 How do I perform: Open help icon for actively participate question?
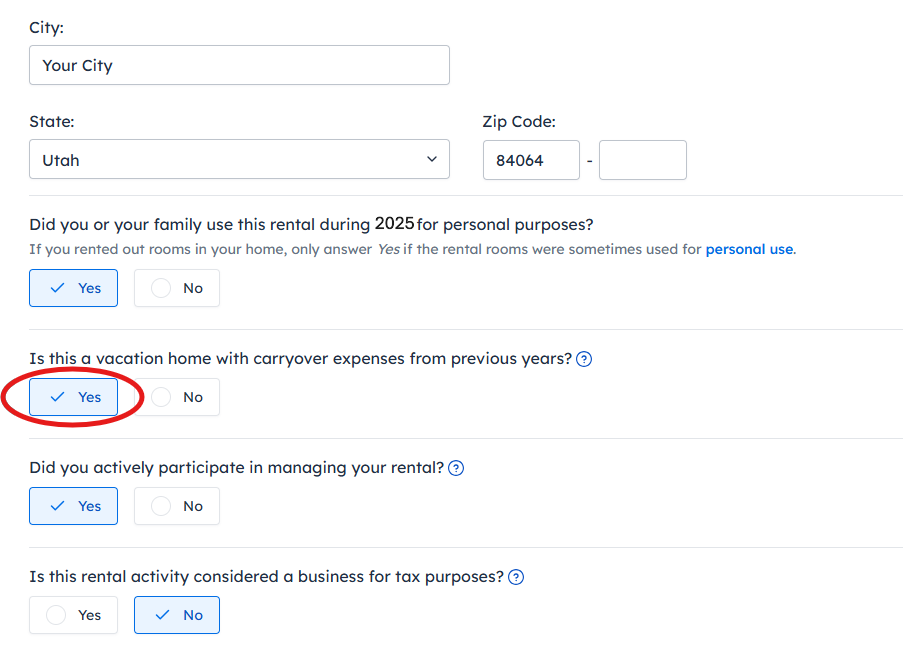click(x=456, y=468)
